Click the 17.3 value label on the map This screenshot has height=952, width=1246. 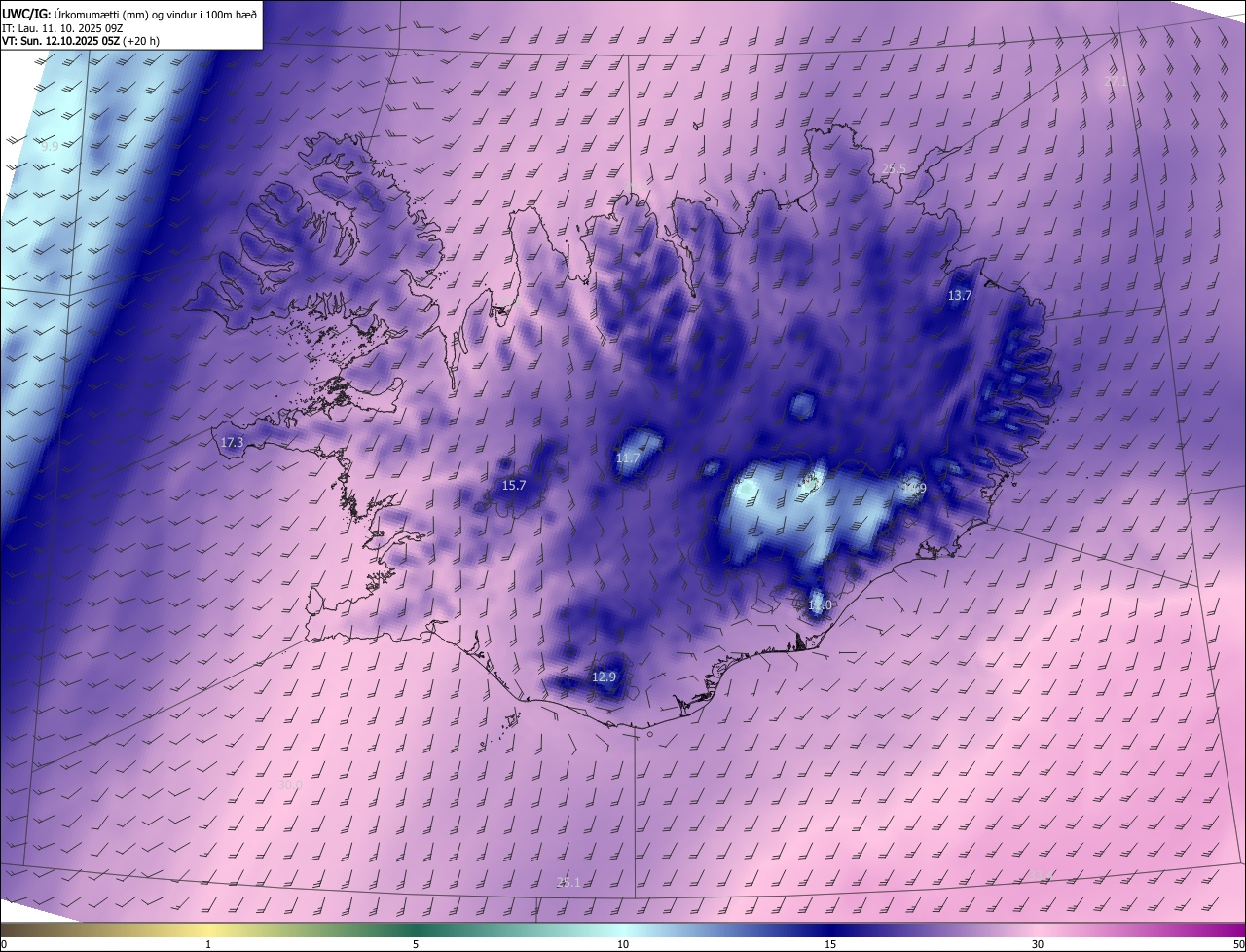click(x=232, y=442)
